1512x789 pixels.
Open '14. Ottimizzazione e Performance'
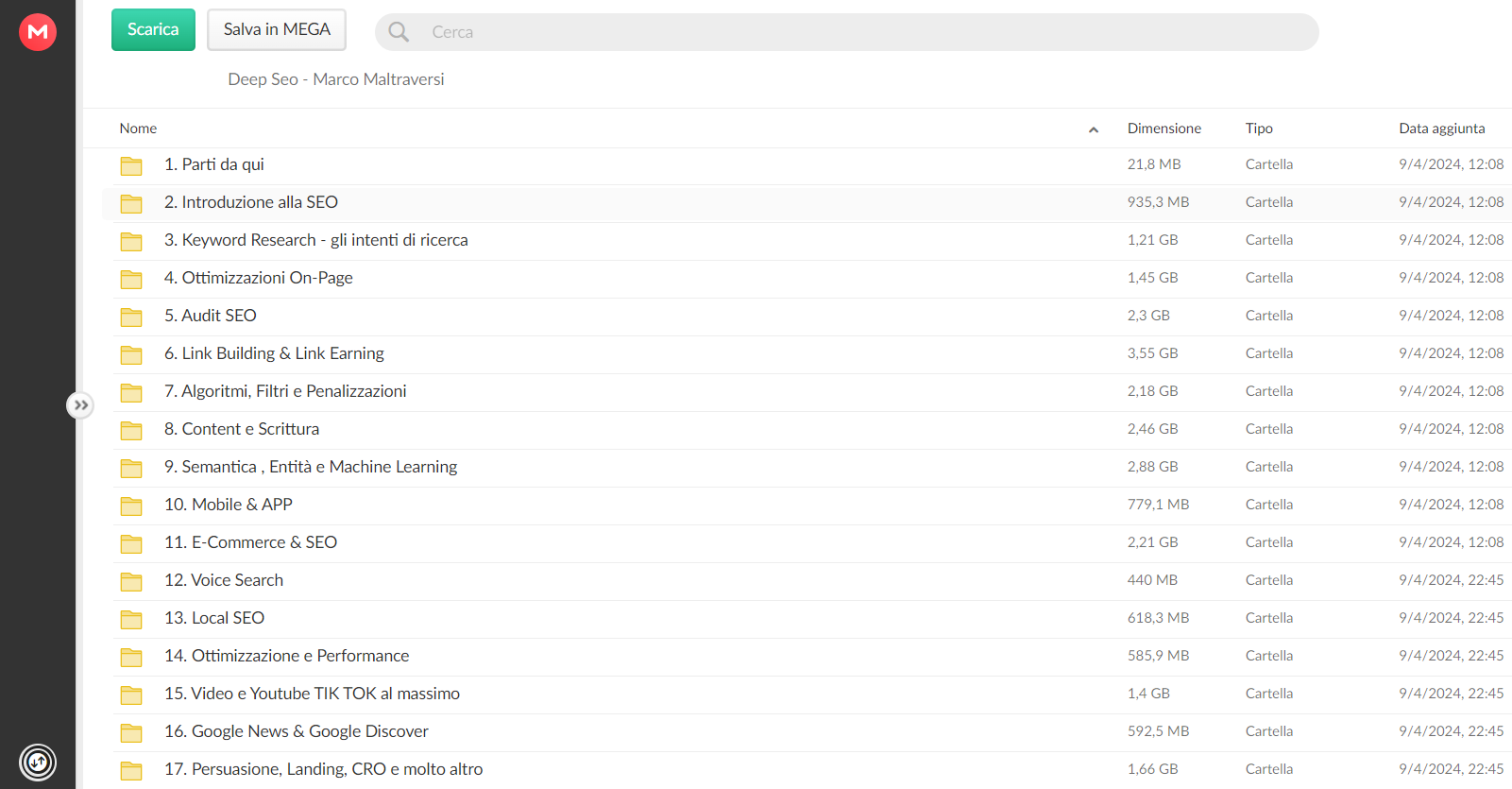[287, 656]
